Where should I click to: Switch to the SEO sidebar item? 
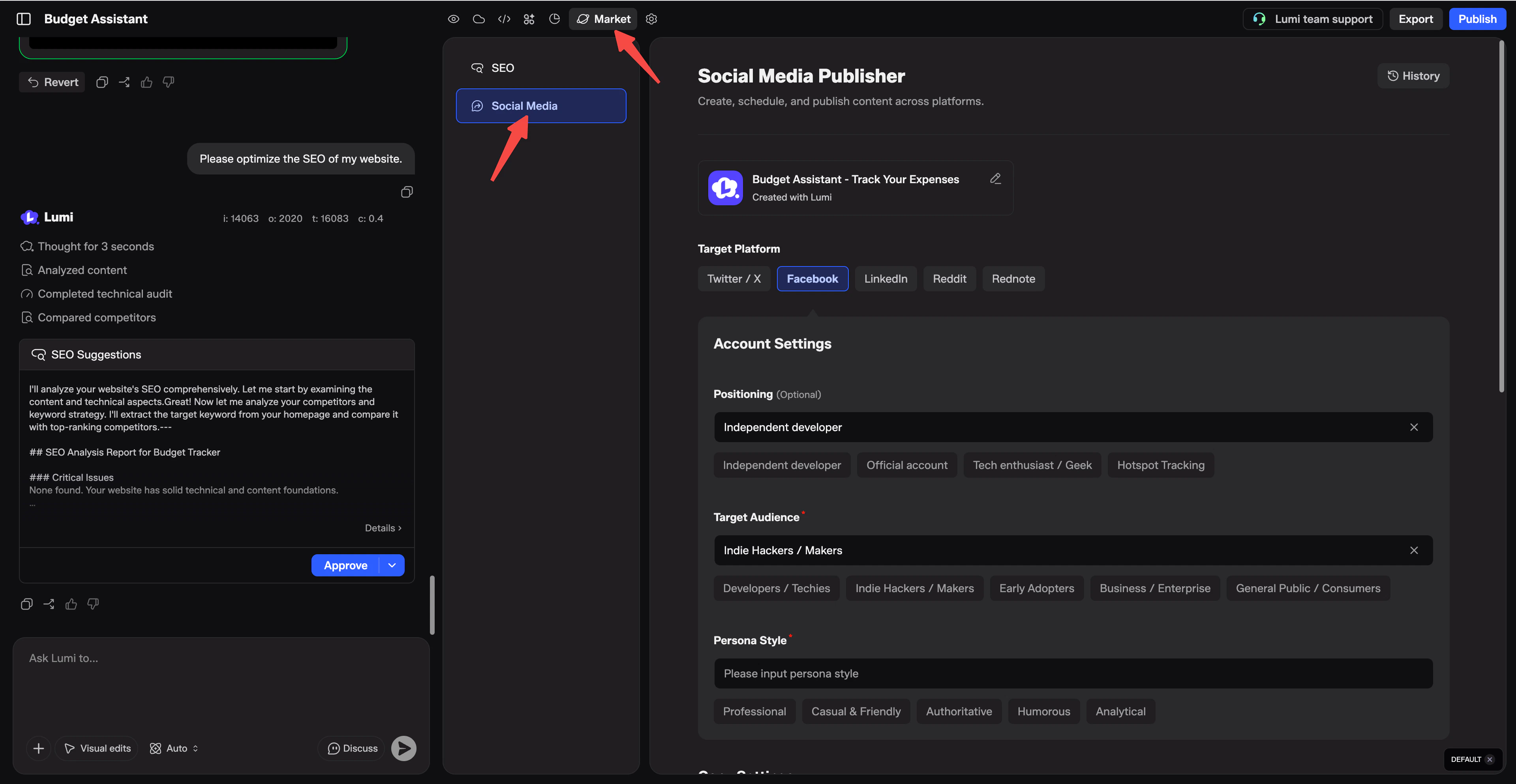pyautogui.click(x=503, y=68)
